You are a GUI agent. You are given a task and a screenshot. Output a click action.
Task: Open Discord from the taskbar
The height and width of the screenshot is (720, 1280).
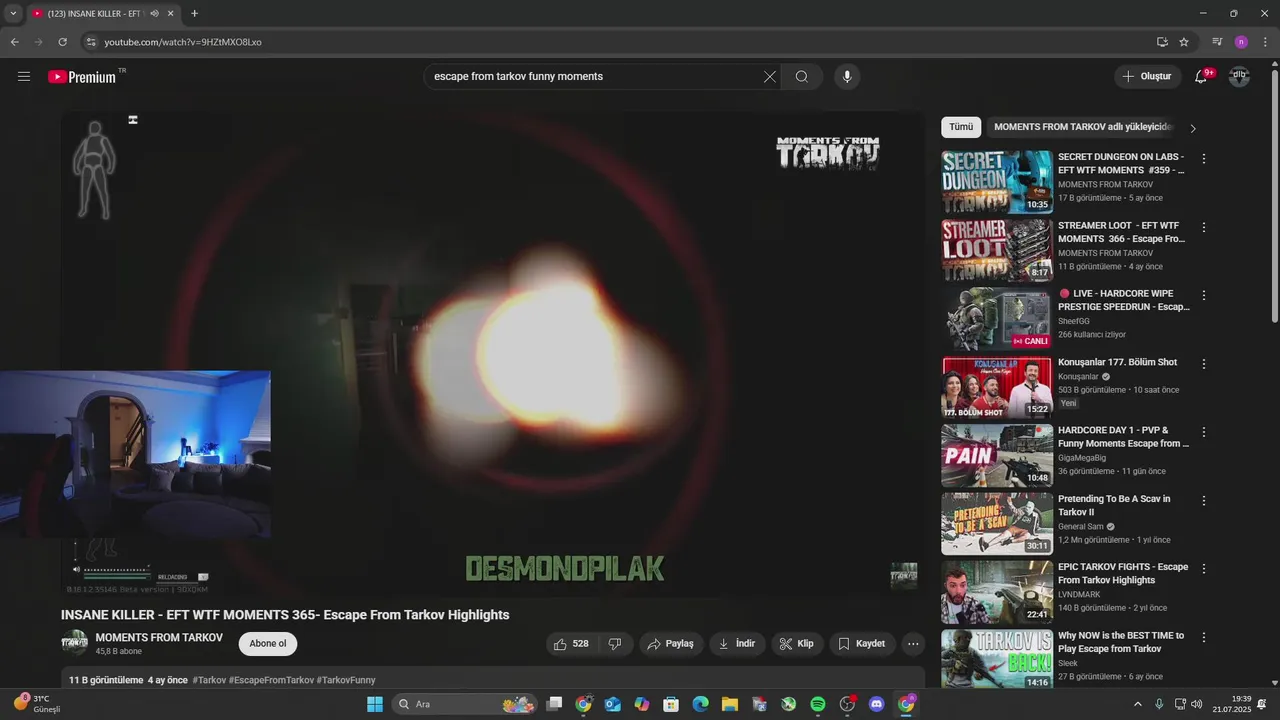(x=877, y=704)
